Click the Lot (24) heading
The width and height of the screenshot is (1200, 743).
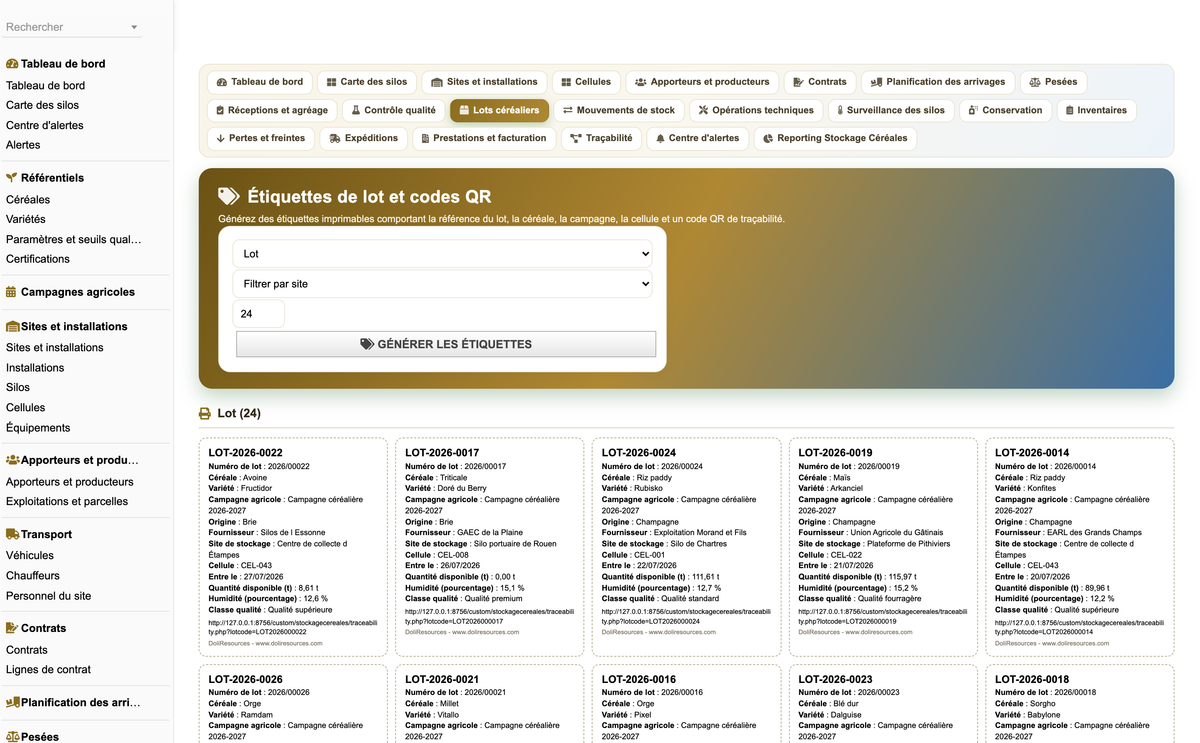(239, 413)
